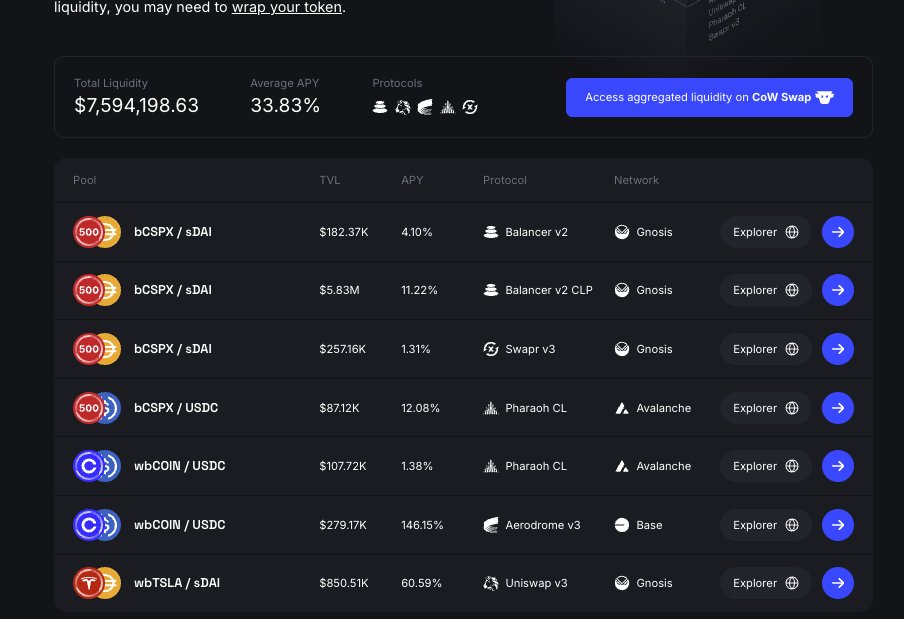Screen dimensions: 904x619
Task: Click Uniswap v3 protocol icon in table
Action: [x=491, y=583]
